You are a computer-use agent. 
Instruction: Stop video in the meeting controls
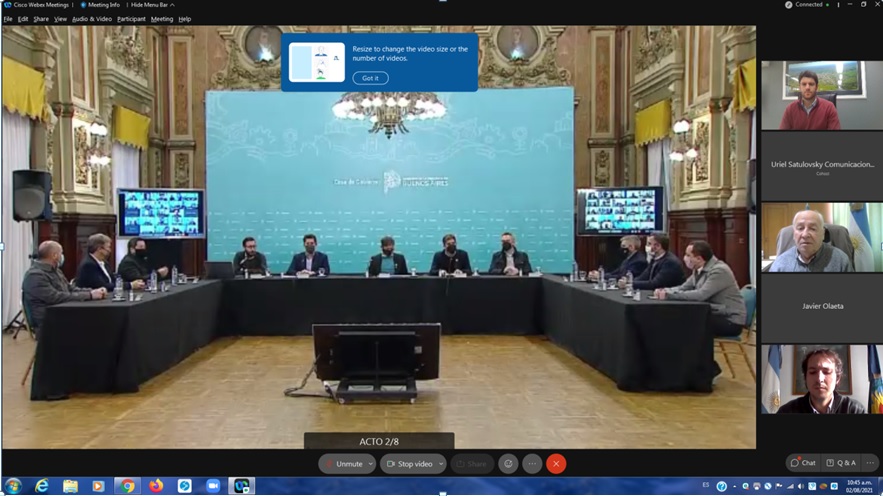[x=410, y=464]
